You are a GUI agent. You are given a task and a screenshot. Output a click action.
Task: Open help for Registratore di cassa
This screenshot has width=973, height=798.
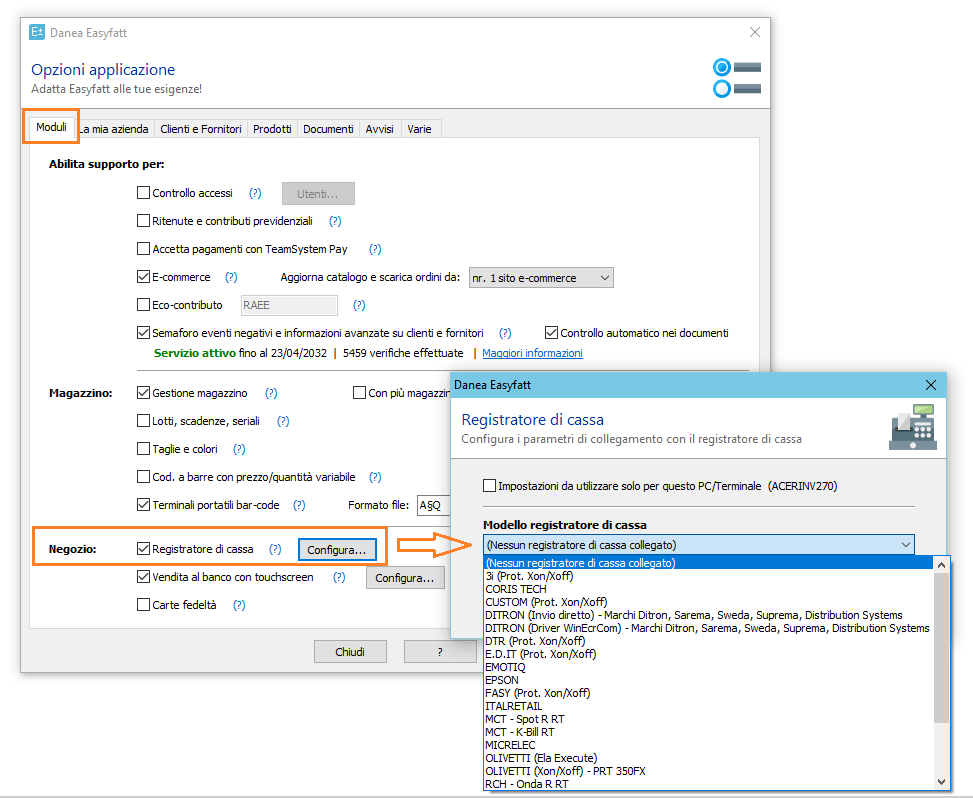(275, 549)
